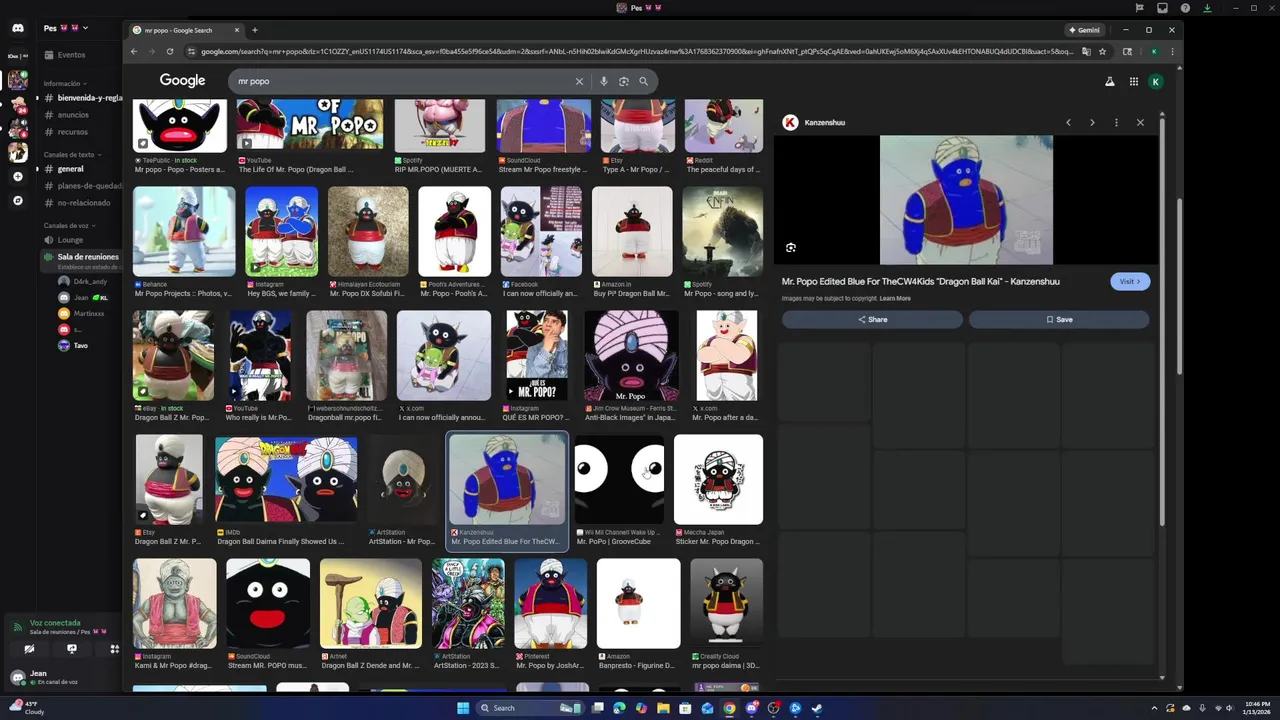The width and height of the screenshot is (1280, 720).
Task: Select Sala de reuniones voice channel
Action: pos(82,261)
